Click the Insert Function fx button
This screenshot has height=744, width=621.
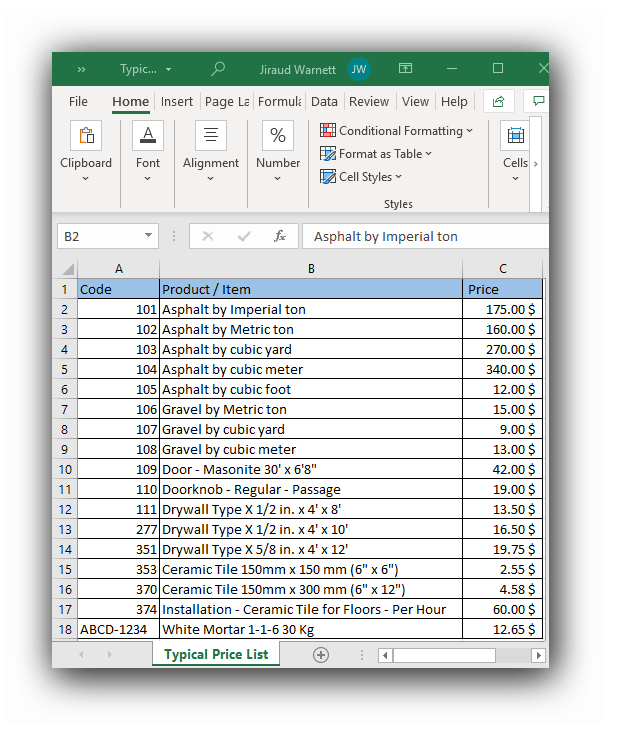280,237
